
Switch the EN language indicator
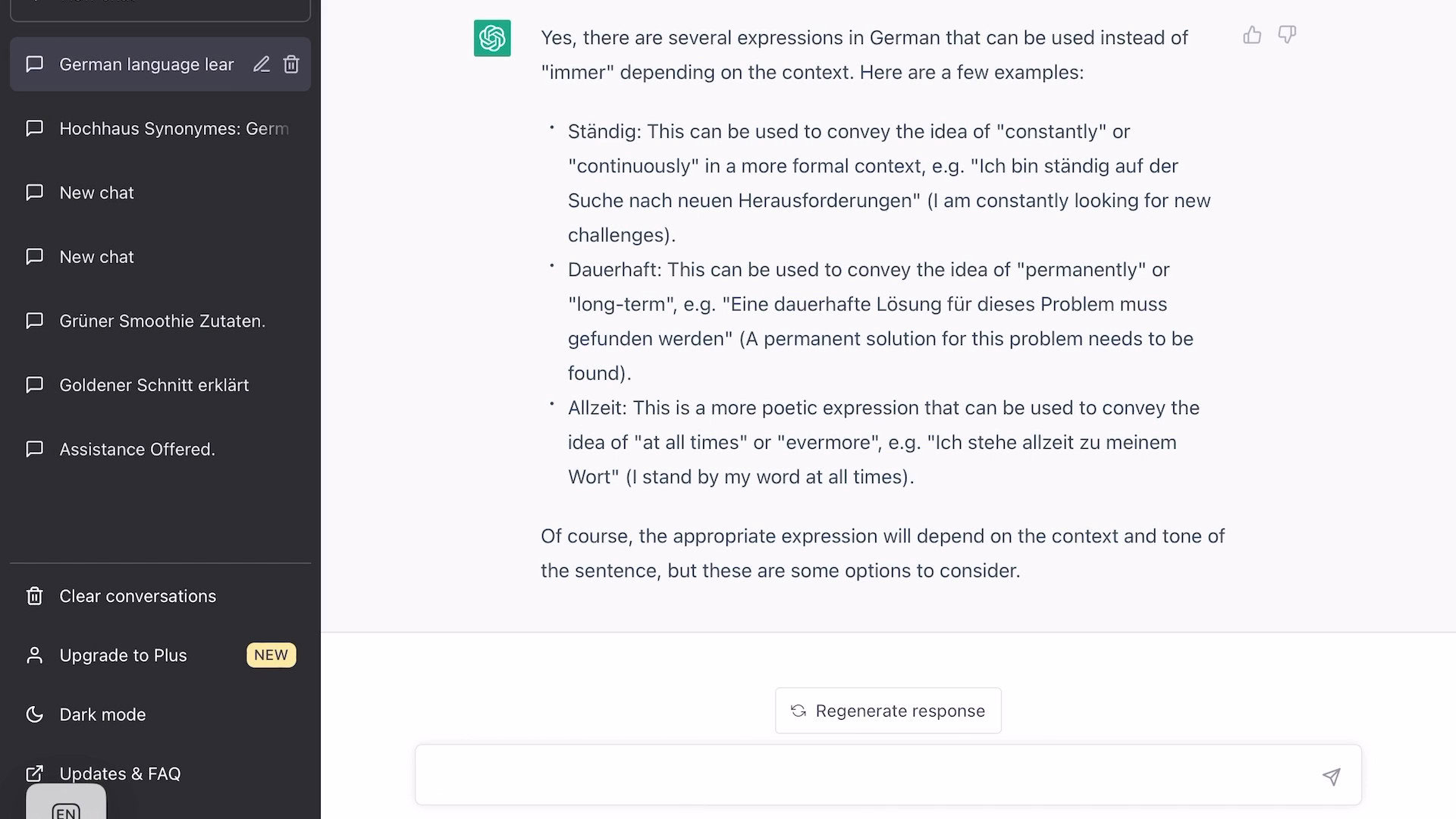point(65,811)
